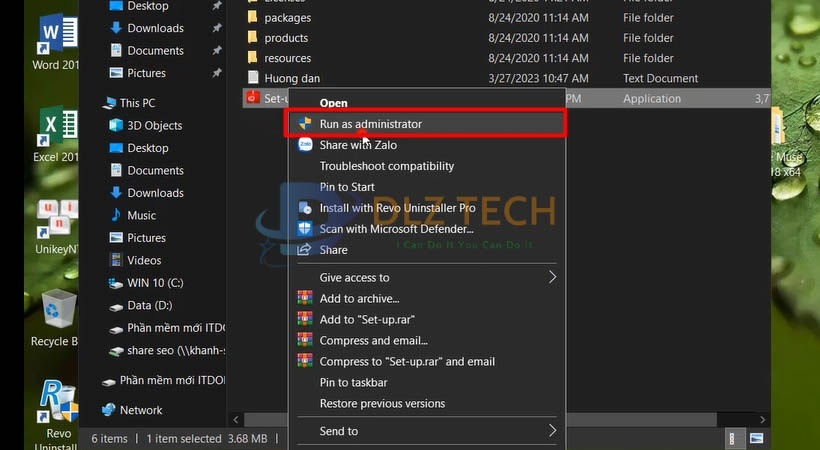Click the Huong dan text file icon
This screenshot has width=820, height=450.
pyautogui.click(x=253, y=77)
